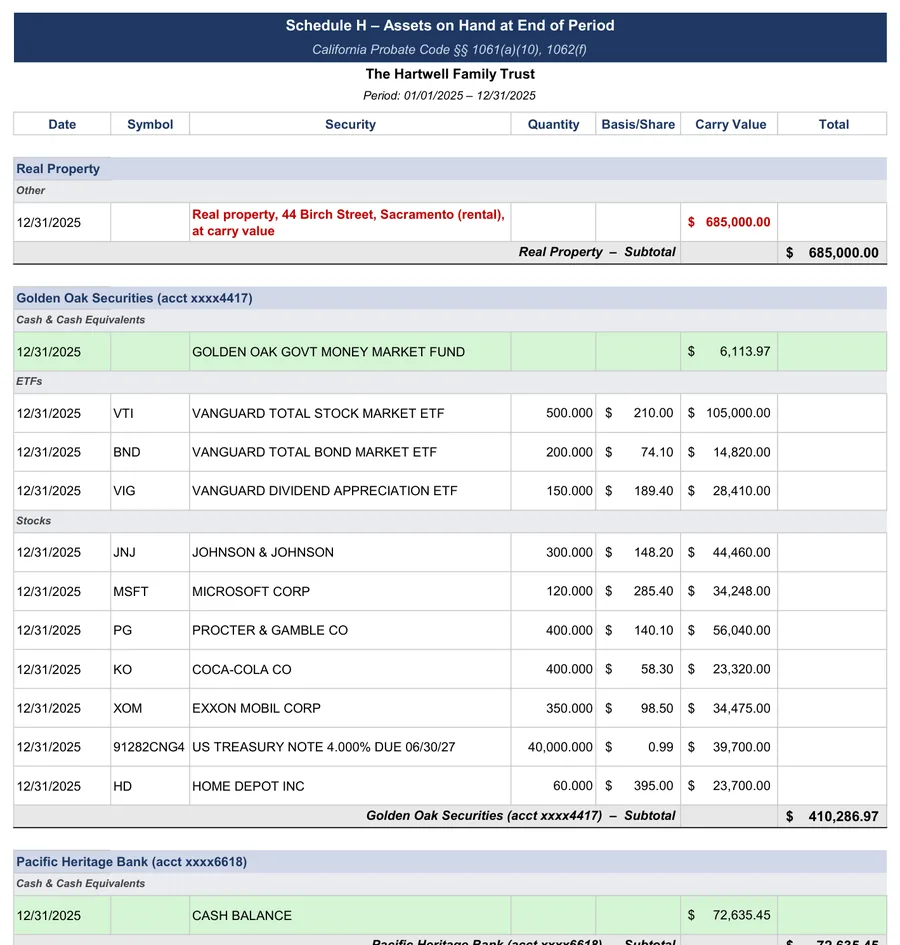Click the VIG symbol cell
Viewport: 900px width, 945px height.
pos(150,491)
